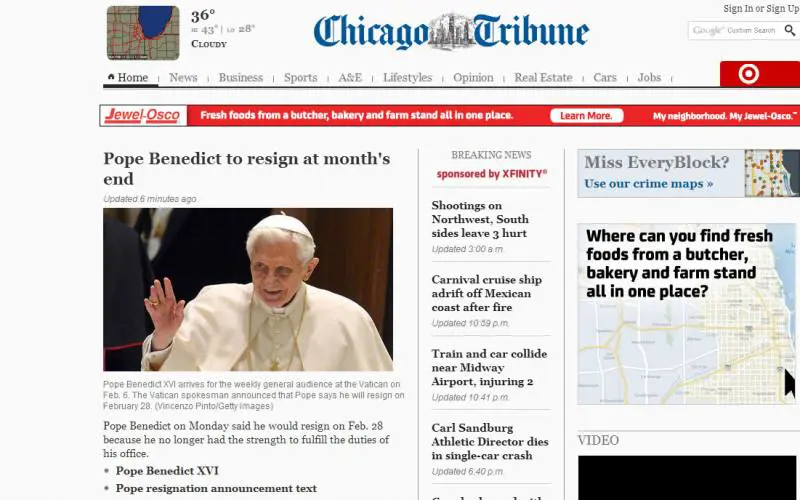The height and width of the screenshot is (500, 800).
Task: Open Carnival cruise ship adrift story
Action: coord(487,293)
